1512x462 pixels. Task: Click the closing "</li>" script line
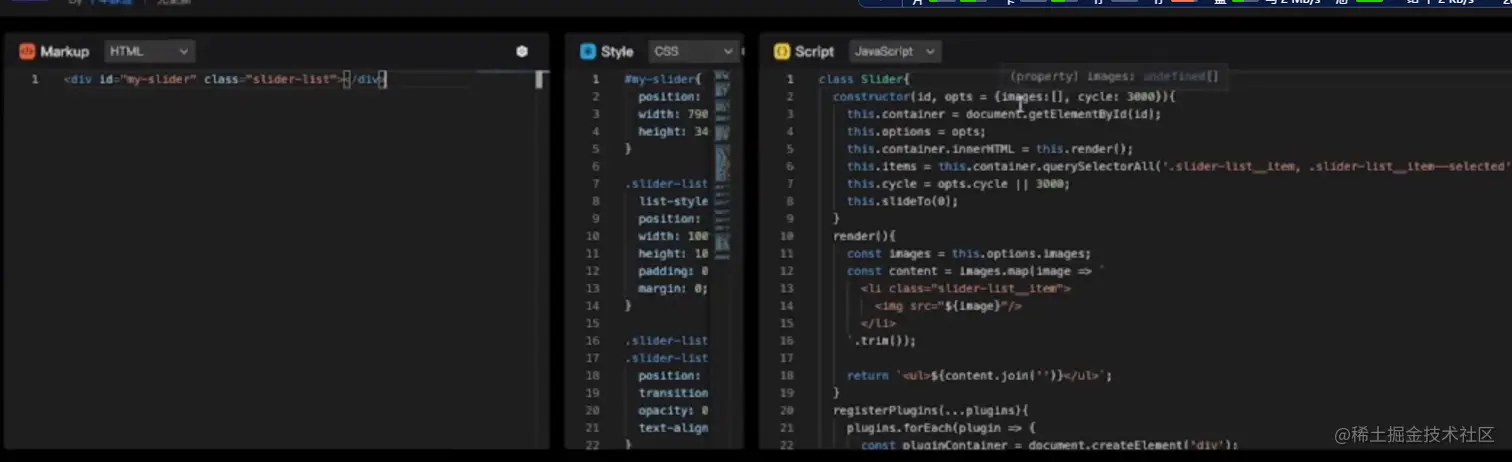(878, 323)
